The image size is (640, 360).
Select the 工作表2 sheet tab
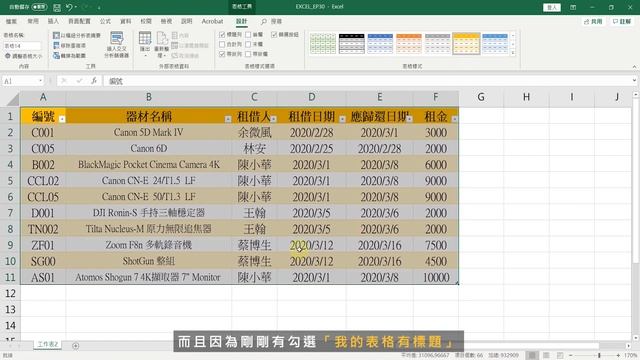pos(48,344)
